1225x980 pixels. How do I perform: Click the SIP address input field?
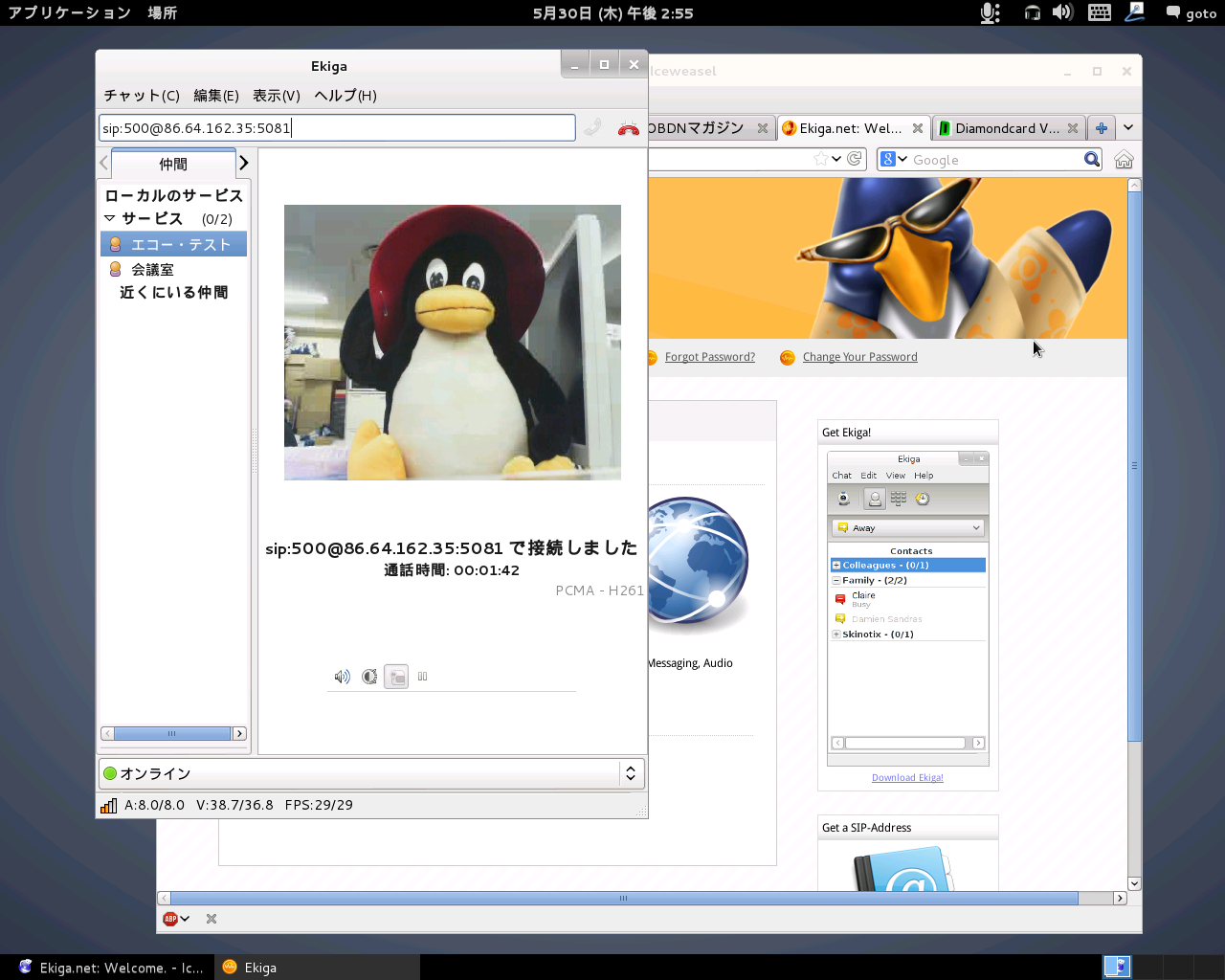335,127
